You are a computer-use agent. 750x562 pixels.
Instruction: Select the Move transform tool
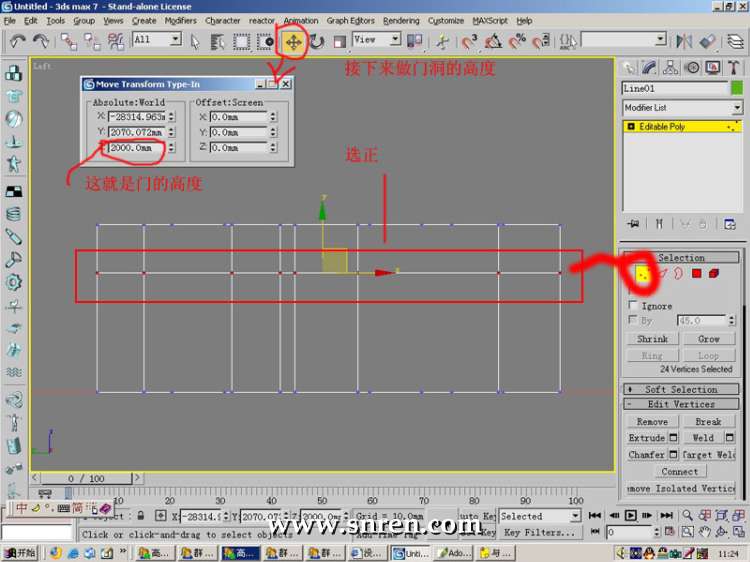click(293, 41)
